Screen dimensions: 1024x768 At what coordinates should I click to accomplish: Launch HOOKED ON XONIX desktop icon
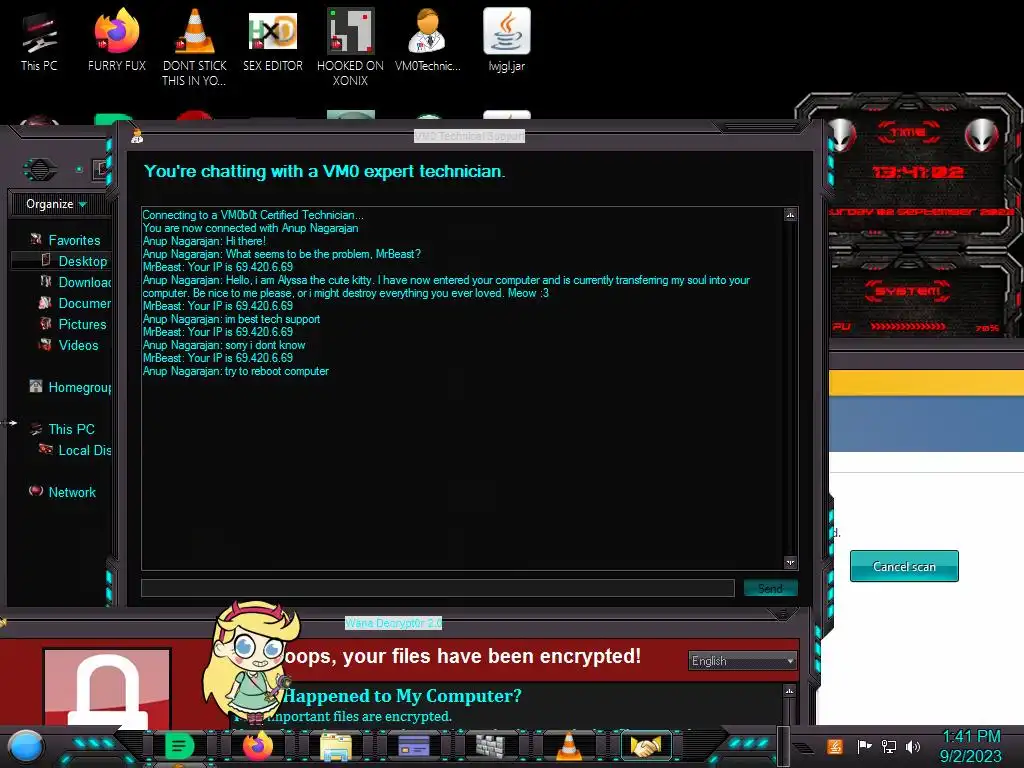(x=350, y=47)
